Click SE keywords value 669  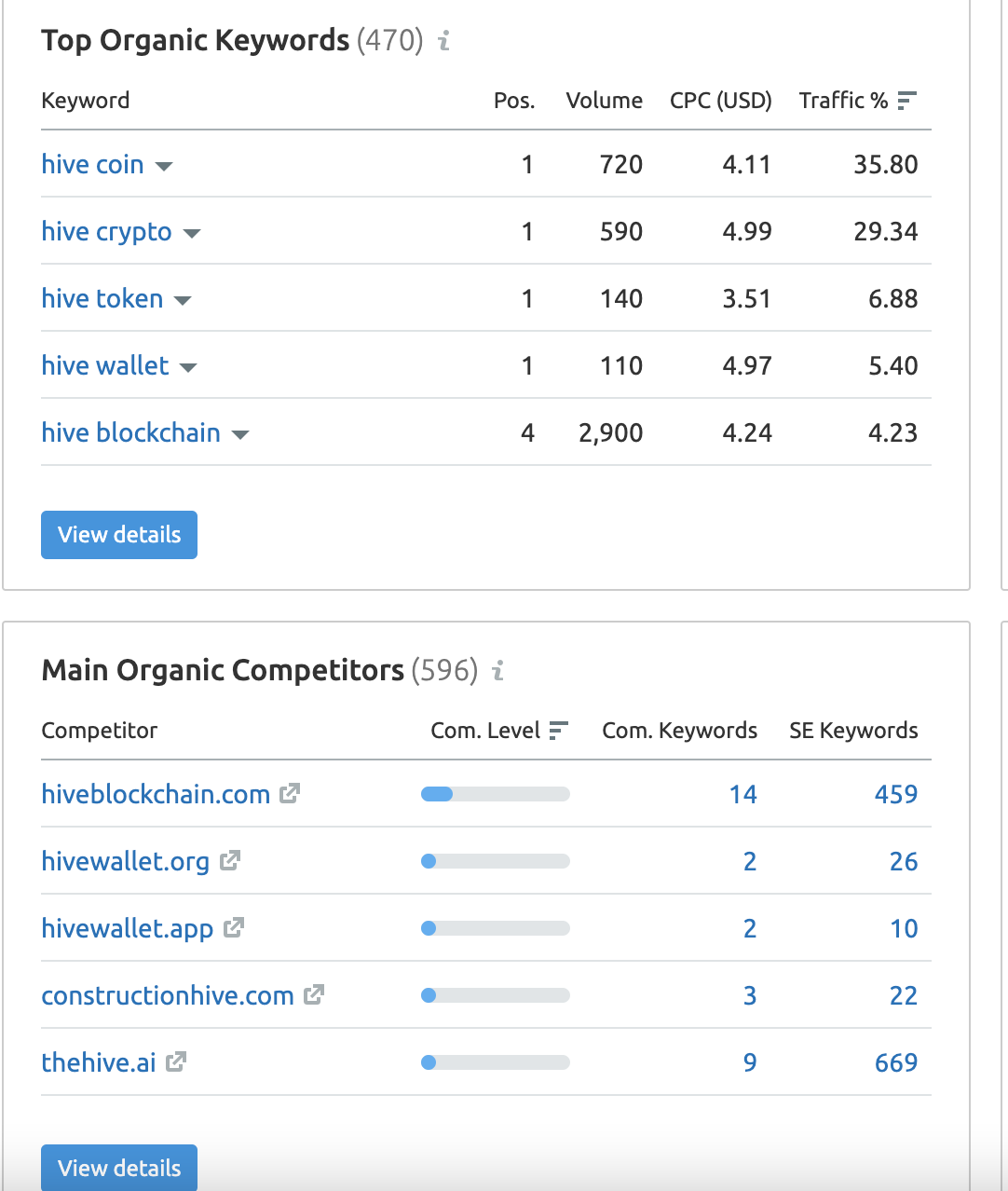[x=896, y=1062]
